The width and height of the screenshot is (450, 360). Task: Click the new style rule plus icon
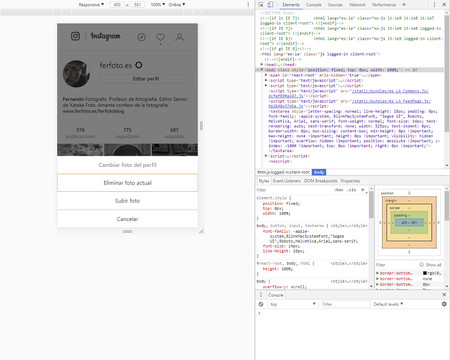(363, 190)
